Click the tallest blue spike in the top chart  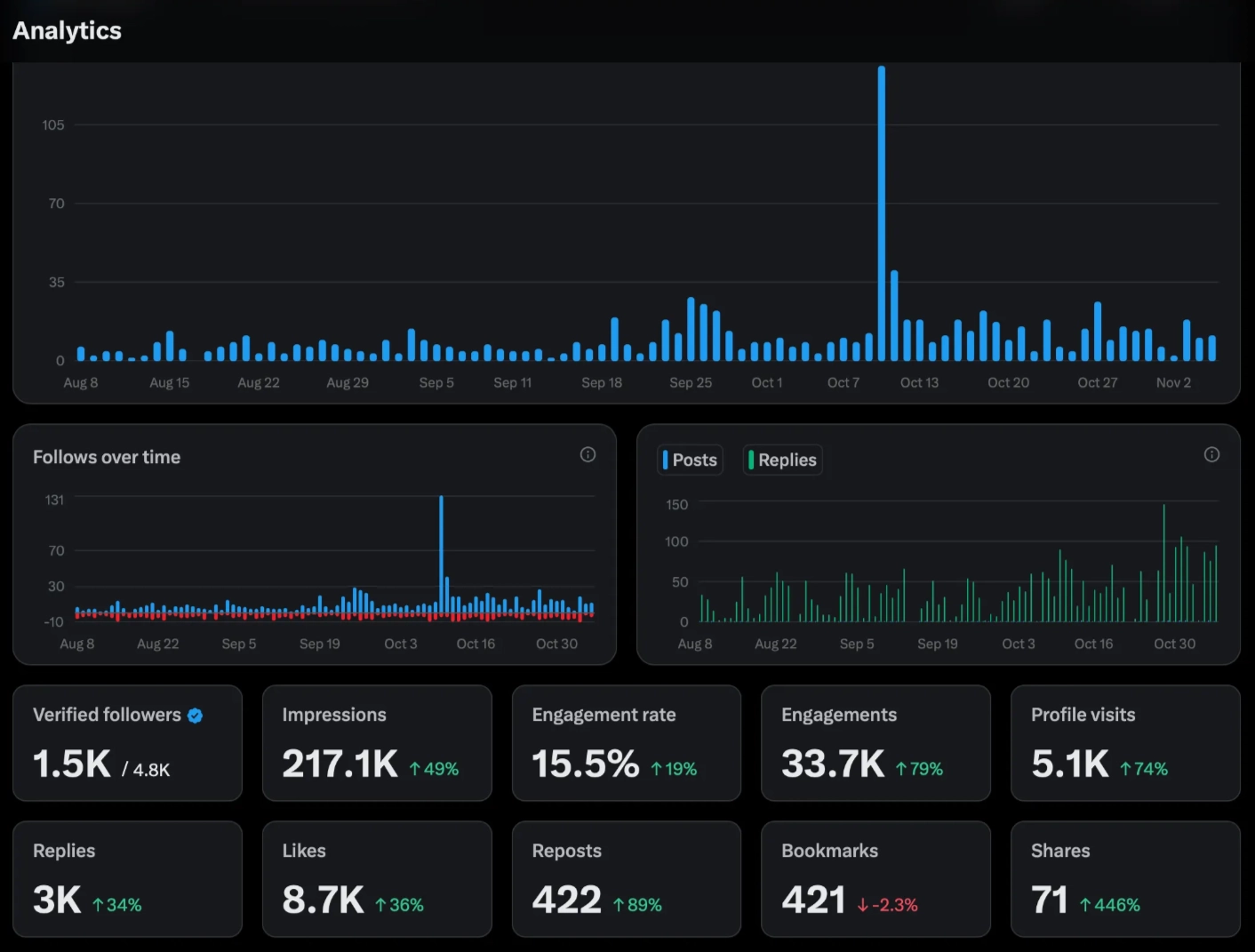[882, 213]
